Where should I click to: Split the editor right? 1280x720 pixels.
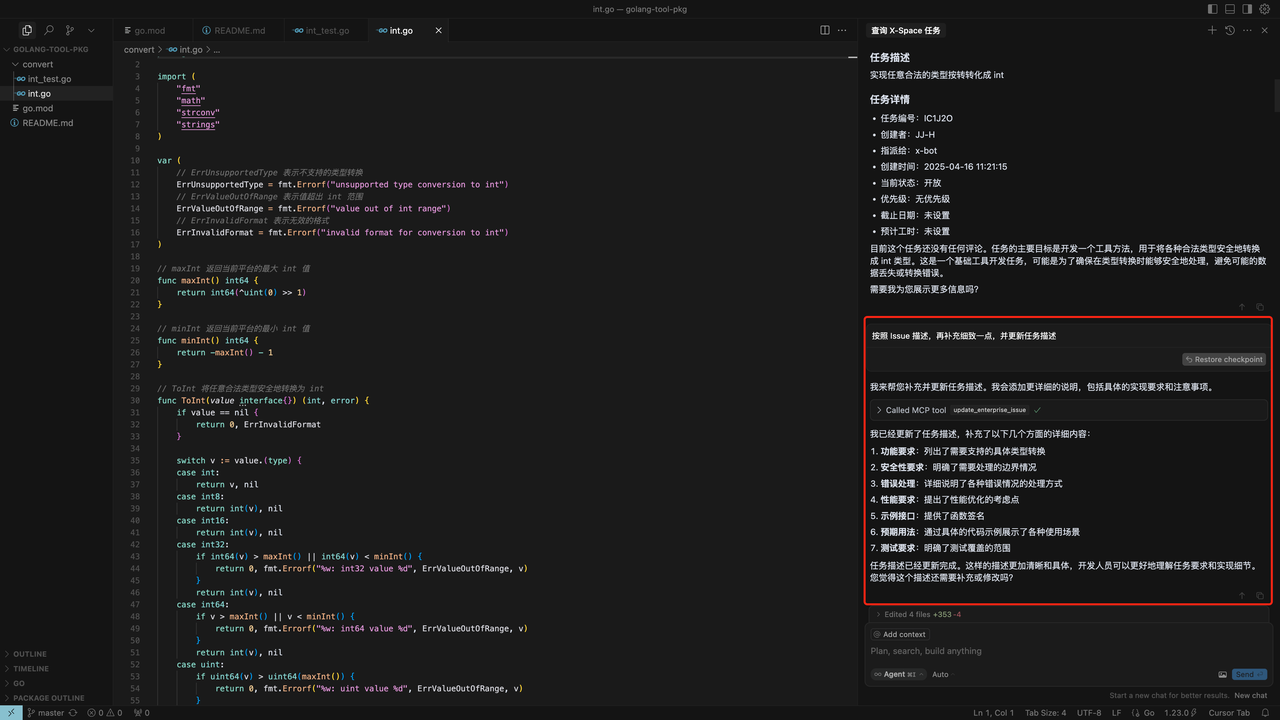coord(825,31)
